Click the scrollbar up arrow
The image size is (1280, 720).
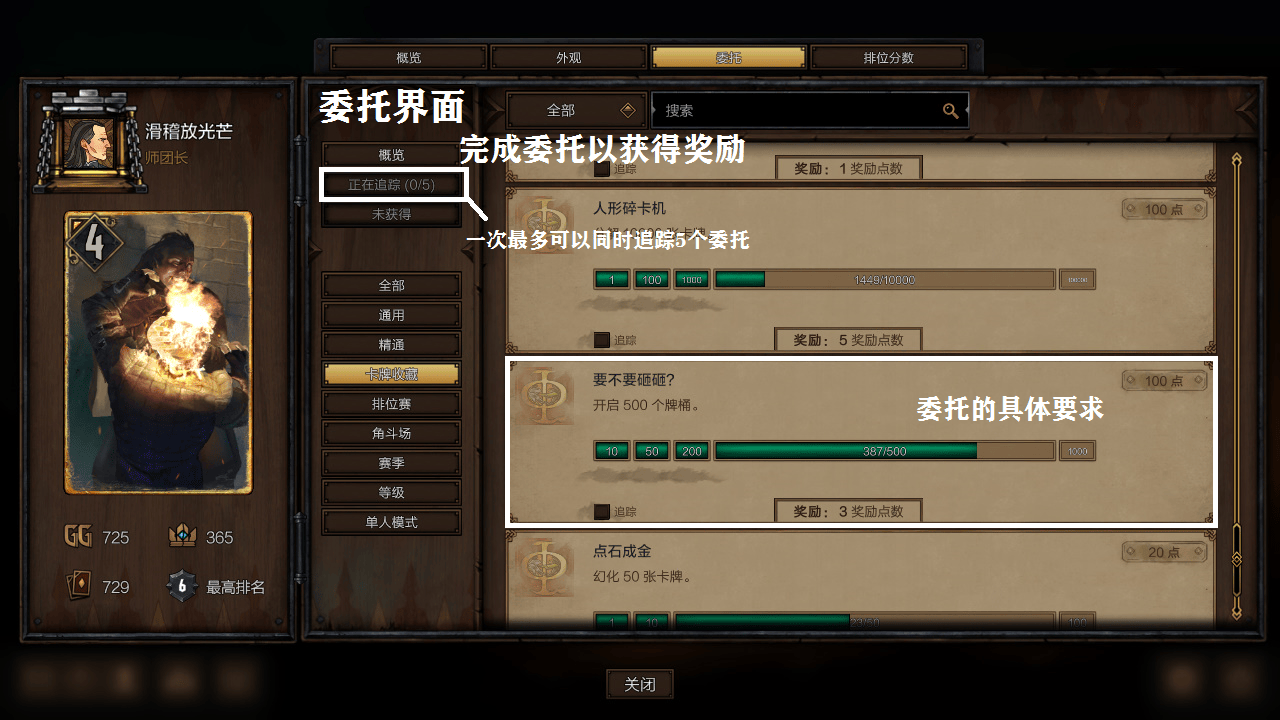click(x=1237, y=160)
